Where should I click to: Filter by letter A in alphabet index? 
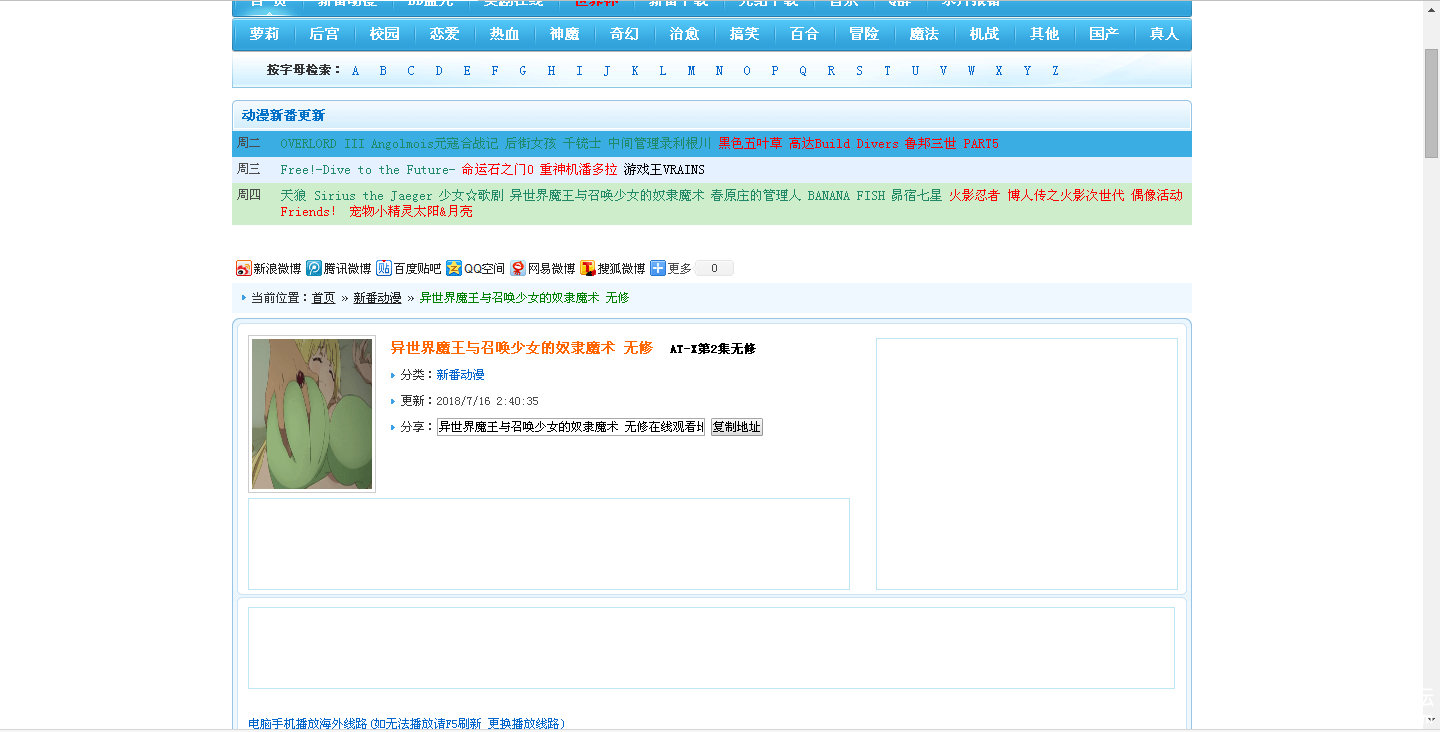coord(355,71)
